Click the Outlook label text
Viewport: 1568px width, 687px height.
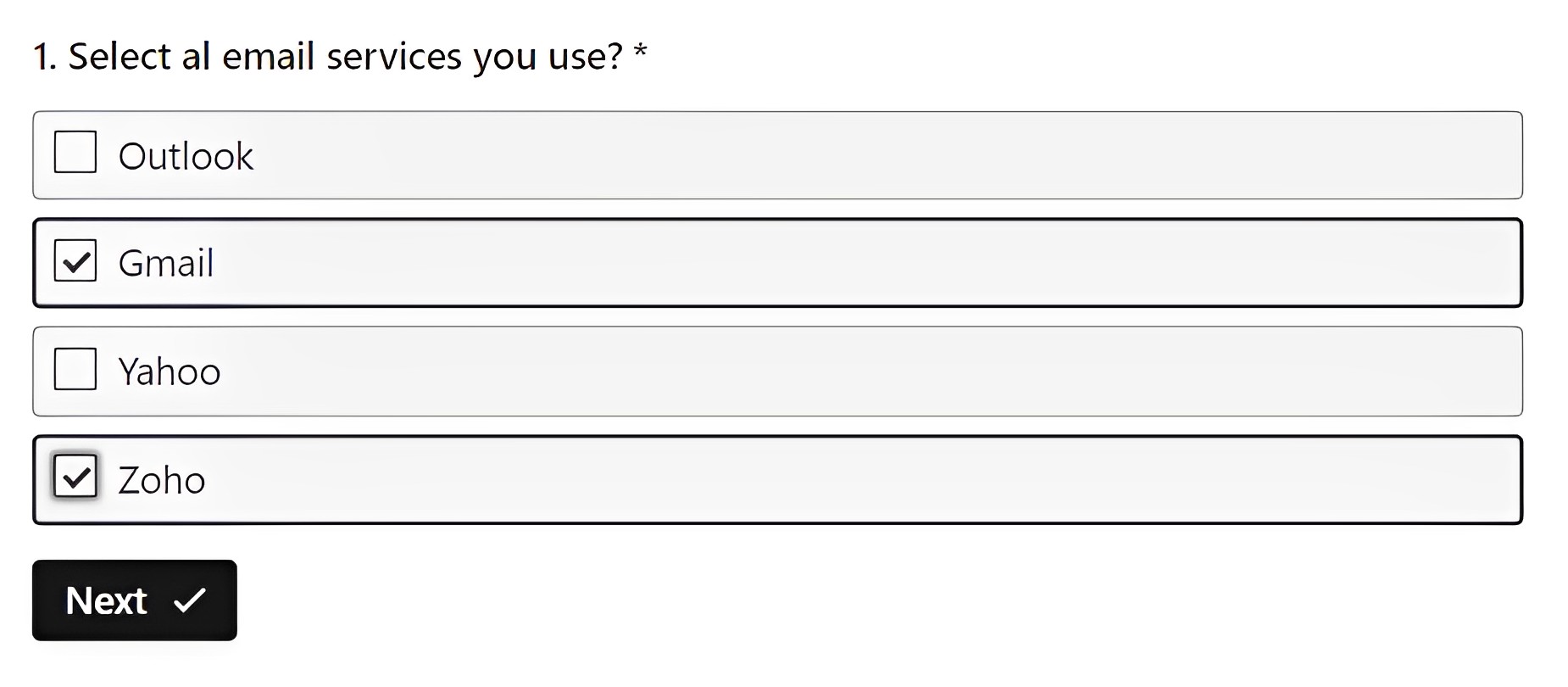click(x=187, y=155)
